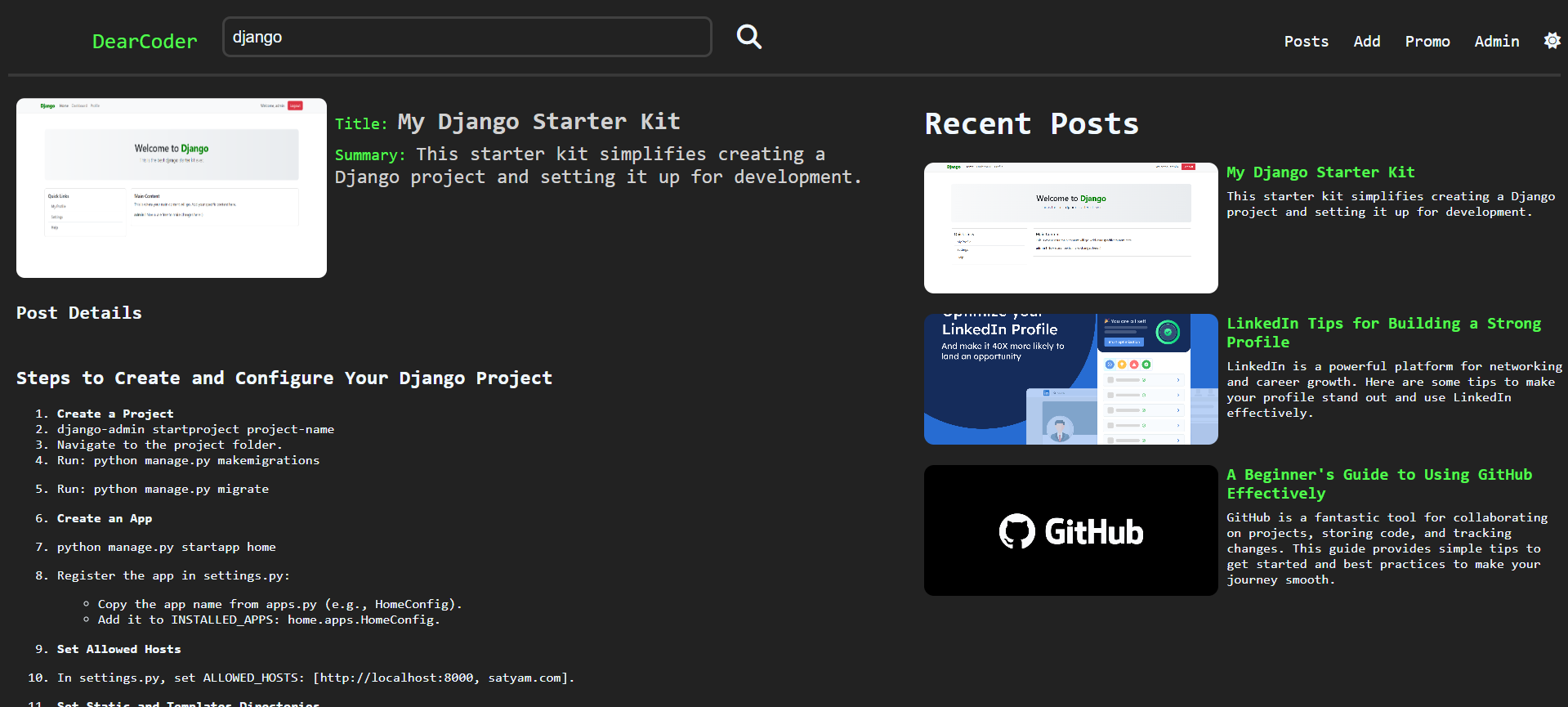Open the DearCoder home logo link
The height and width of the screenshot is (707, 1568).
click(145, 42)
